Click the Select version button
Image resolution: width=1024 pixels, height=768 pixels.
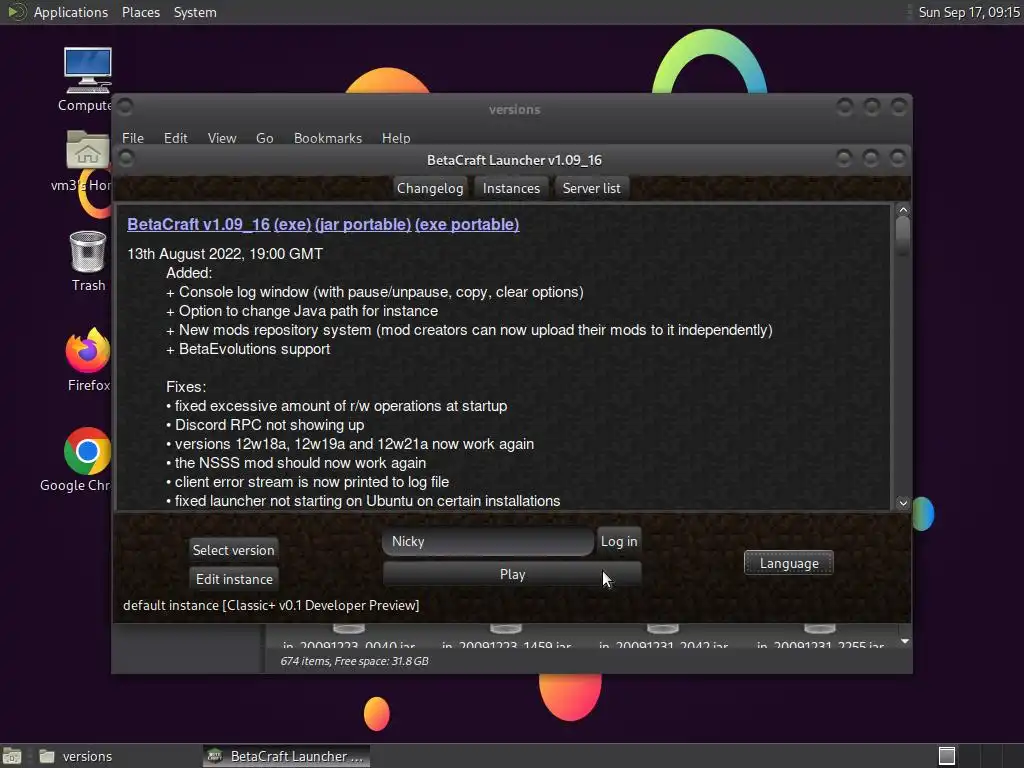point(233,550)
